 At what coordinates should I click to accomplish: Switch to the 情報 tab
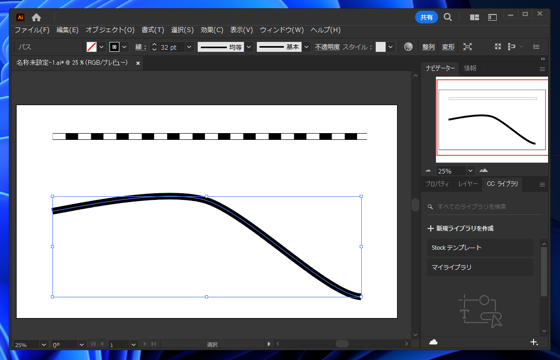[x=470, y=68]
